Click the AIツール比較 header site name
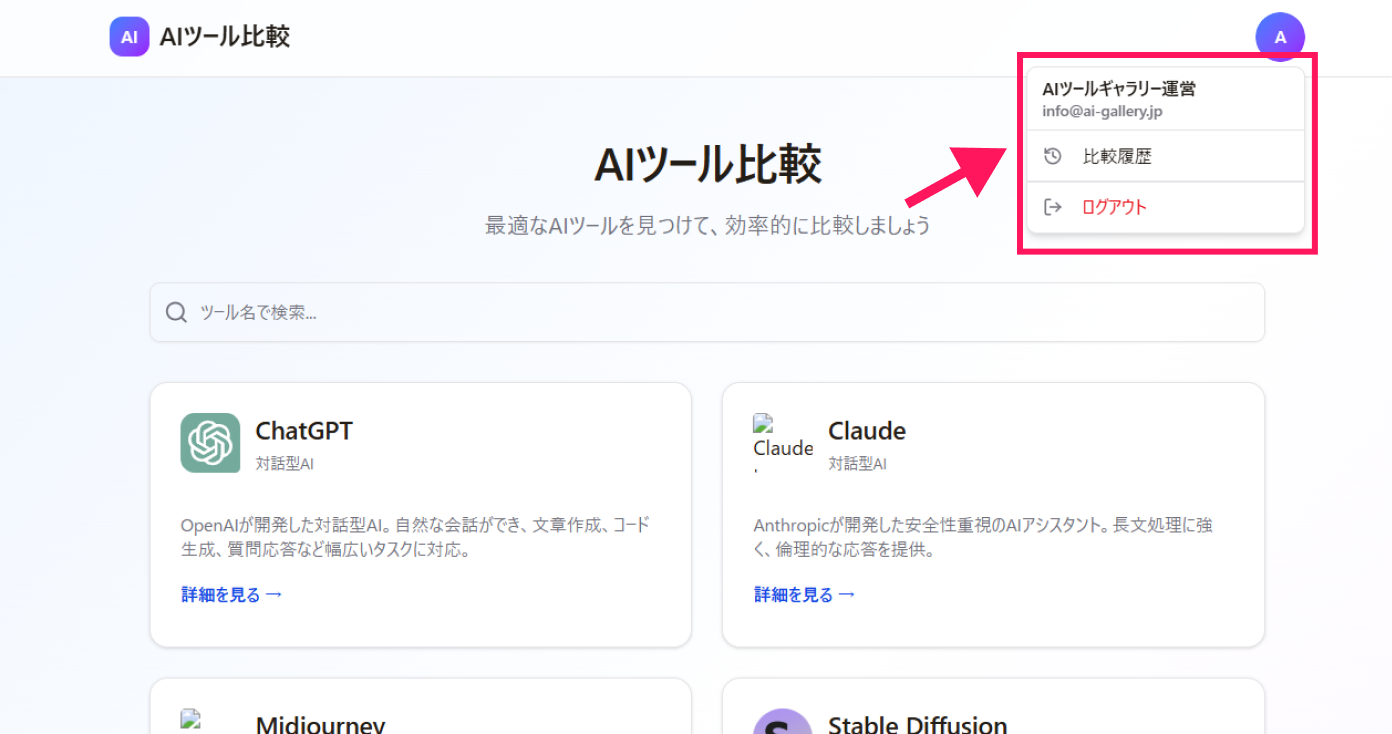 pos(225,38)
